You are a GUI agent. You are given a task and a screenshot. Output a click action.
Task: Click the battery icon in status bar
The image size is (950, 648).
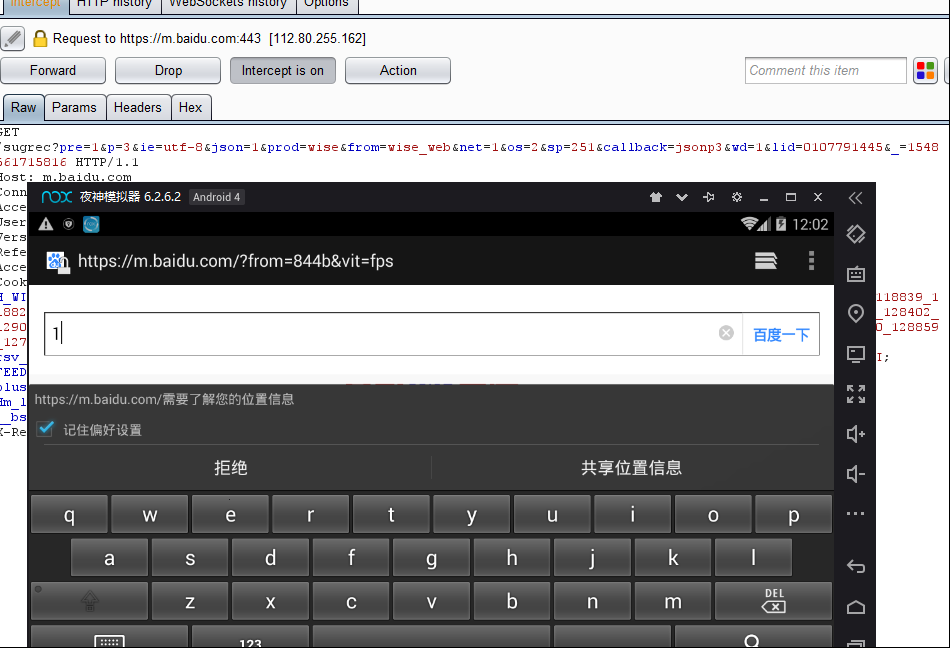tap(781, 224)
